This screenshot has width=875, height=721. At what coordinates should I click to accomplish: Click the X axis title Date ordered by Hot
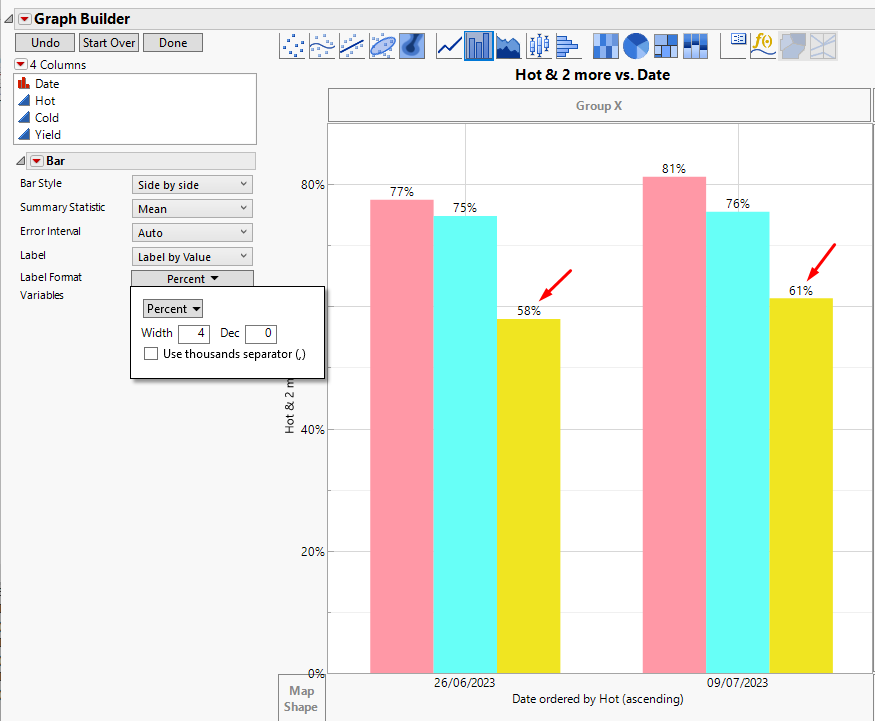point(598,699)
